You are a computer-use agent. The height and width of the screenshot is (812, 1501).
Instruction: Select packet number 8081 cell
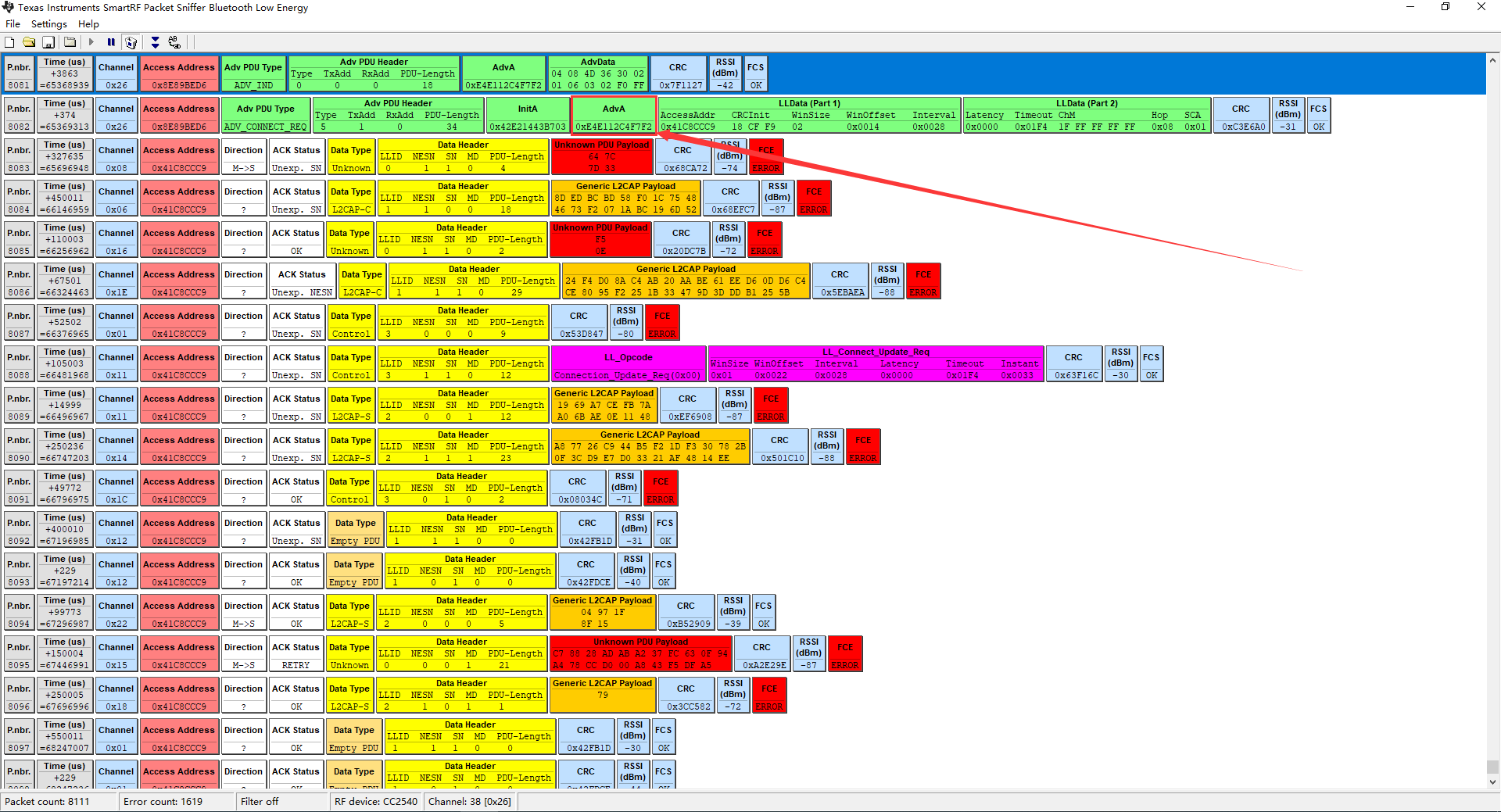(19, 74)
